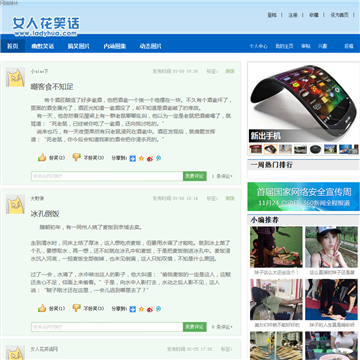The height and width of the screenshot is (360, 360).
Task: Expand the 0 条评论 comments list on 冰孔倒饭 post
Action: click(222, 327)
